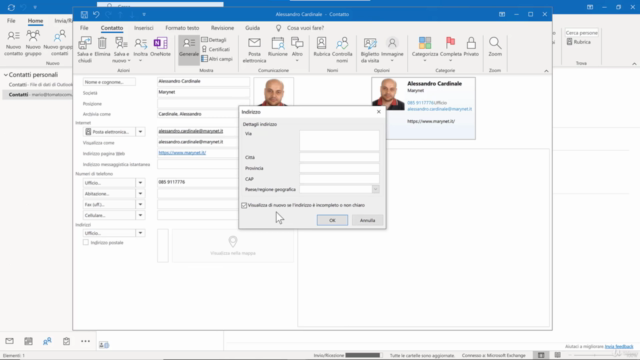
Task: Click the save icon in contact title bar
Action: point(84,15)
